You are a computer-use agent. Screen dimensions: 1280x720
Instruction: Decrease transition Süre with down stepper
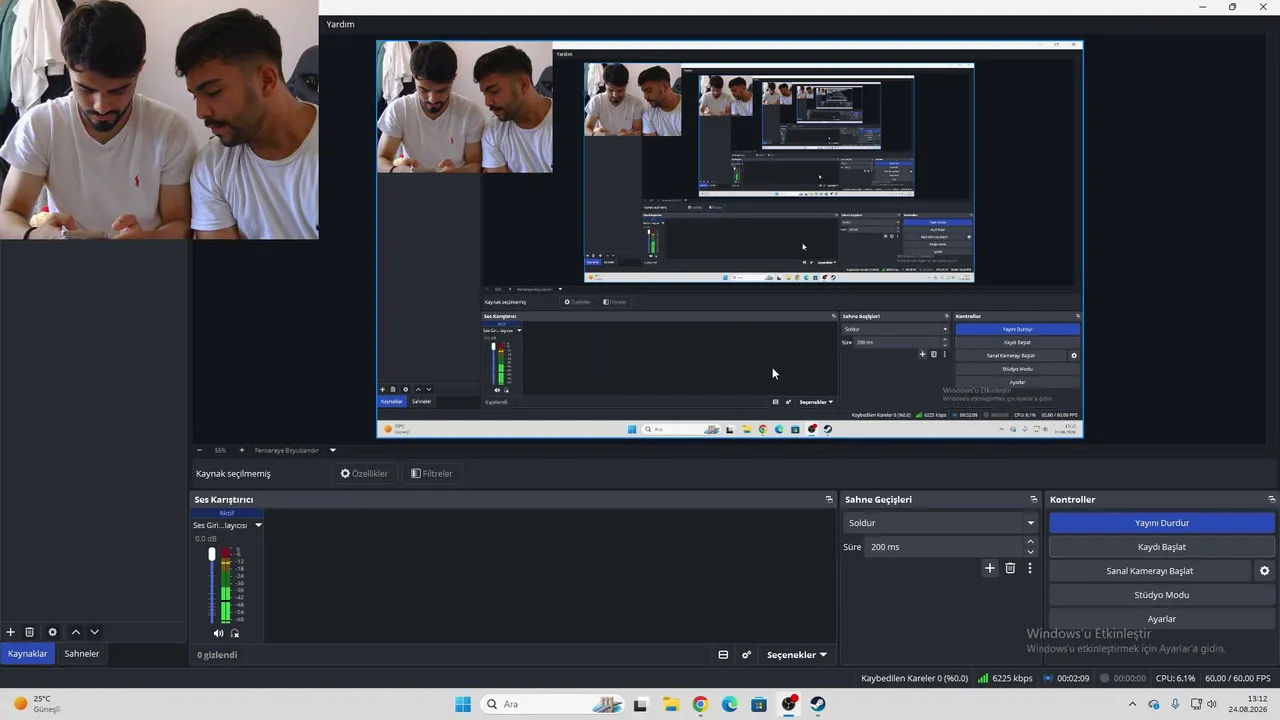tap(1031, 552)
